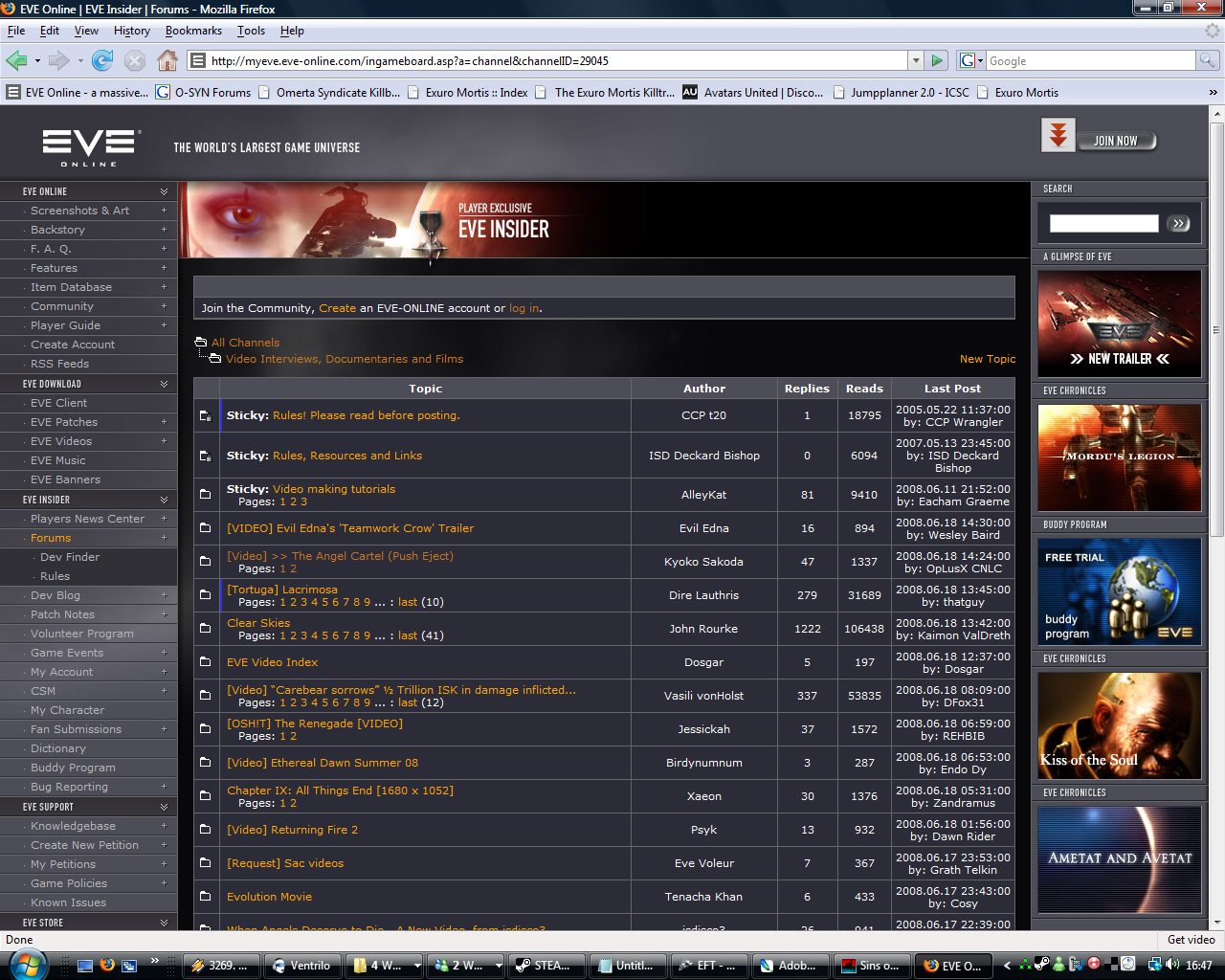Open the search engine selector dropdown
This screenshot has width=1225, height=980.
[970, 60]
